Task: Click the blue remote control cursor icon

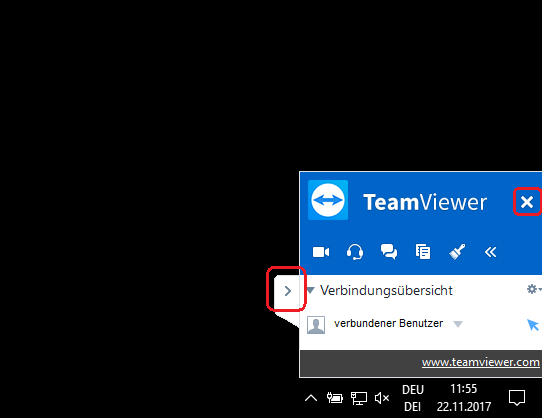Action: [x=533, y=325]
